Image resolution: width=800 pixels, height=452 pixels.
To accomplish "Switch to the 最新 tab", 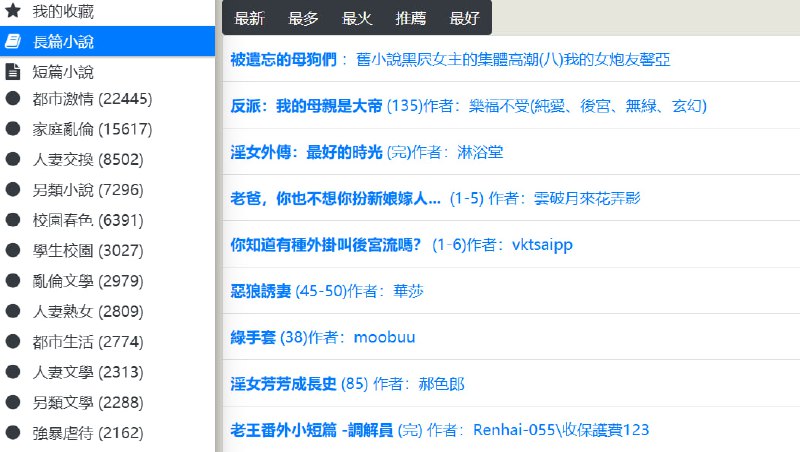I will pyautogui.click(x=250, y=19).
